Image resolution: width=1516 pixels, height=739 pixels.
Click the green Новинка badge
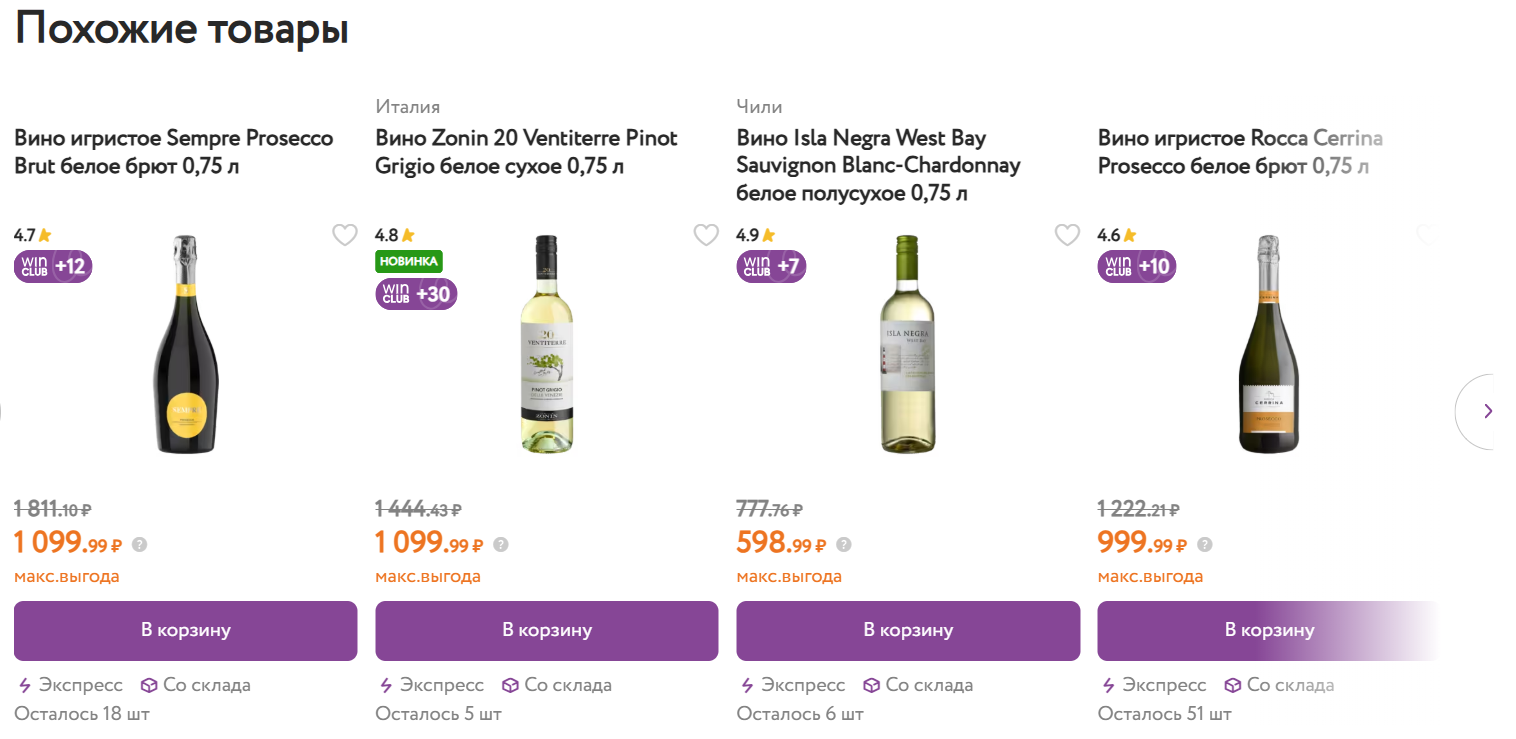(409, 262)
